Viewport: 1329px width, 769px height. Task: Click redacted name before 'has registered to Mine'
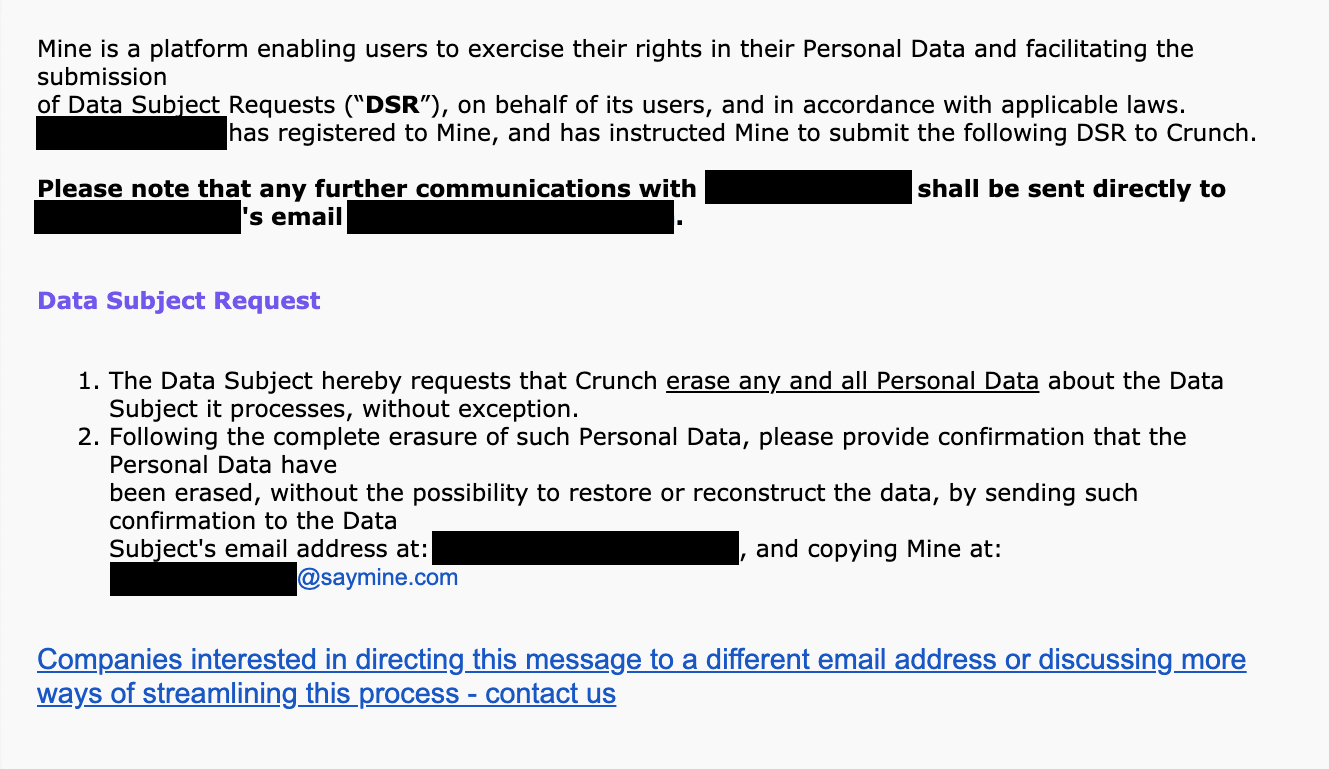coord(131,134)
